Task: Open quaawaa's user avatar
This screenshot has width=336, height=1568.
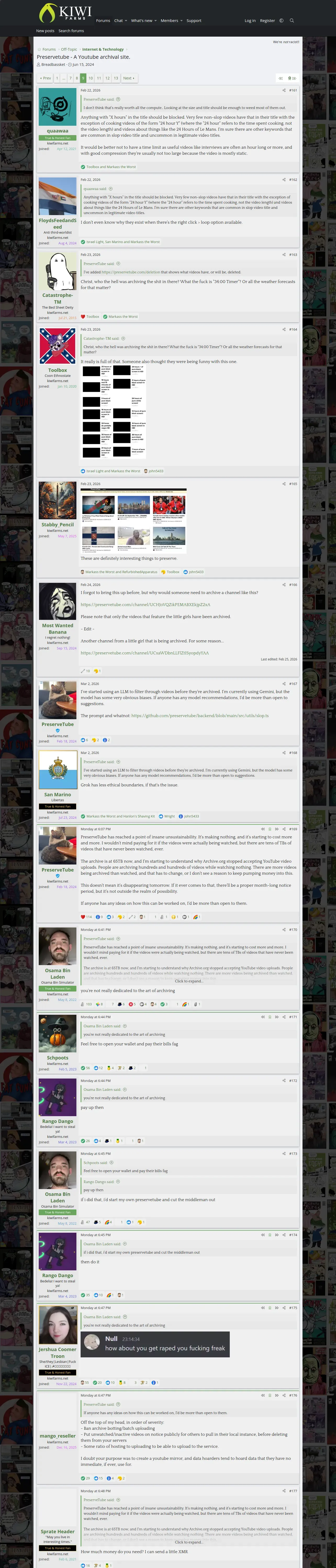Action: coord(57,107)
